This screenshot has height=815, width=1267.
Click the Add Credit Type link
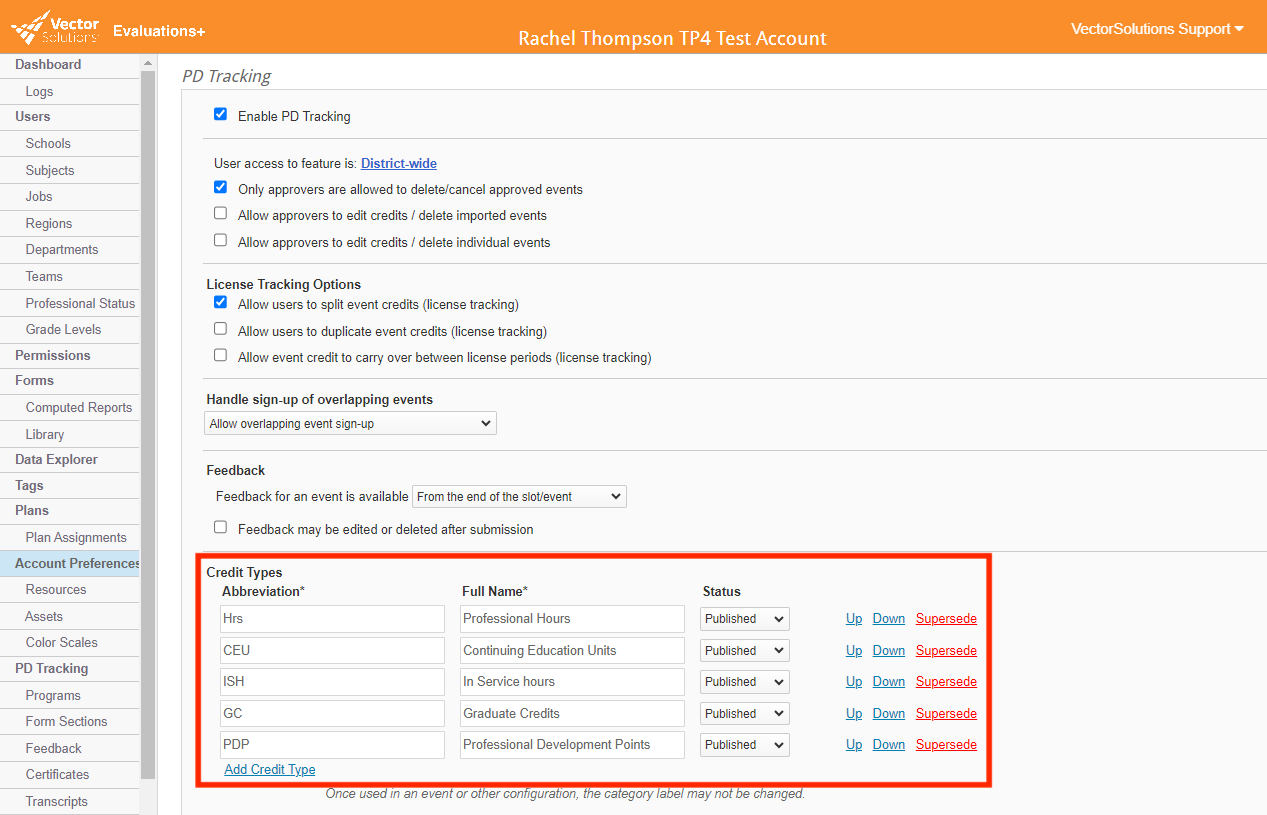[x=270, y=770]
